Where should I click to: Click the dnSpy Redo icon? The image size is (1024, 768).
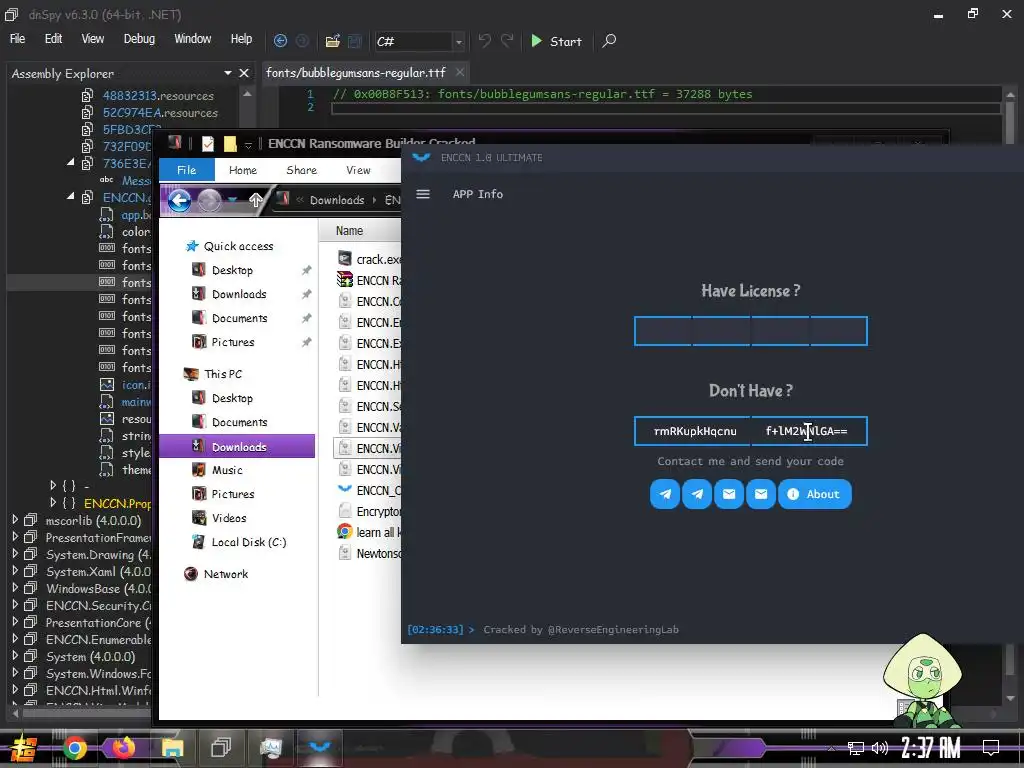[x=507, y=41]
